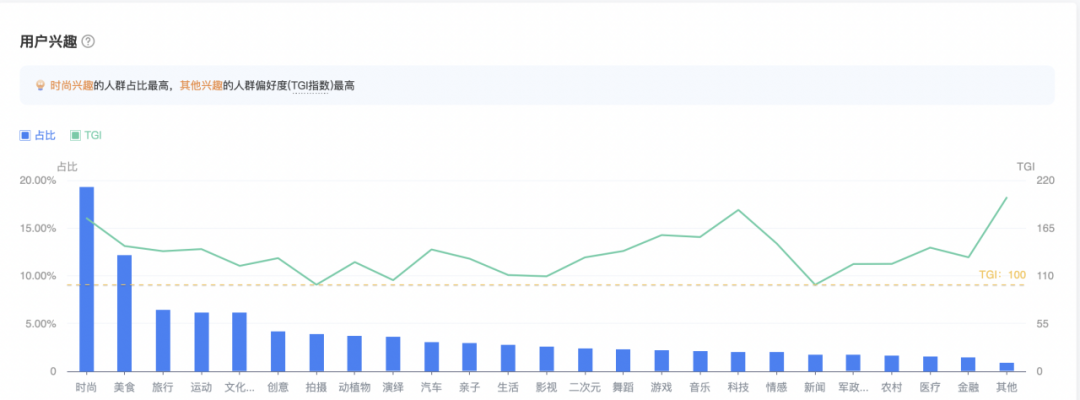Screen dimensions: 1080x400
Task: Click the 汽车 axis label
Action: 431,387
